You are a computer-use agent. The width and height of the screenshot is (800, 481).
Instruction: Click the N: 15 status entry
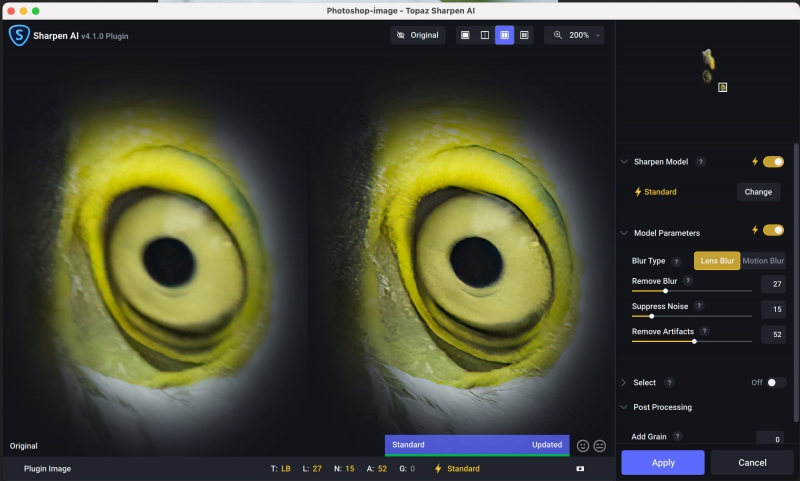pos(344,469)
